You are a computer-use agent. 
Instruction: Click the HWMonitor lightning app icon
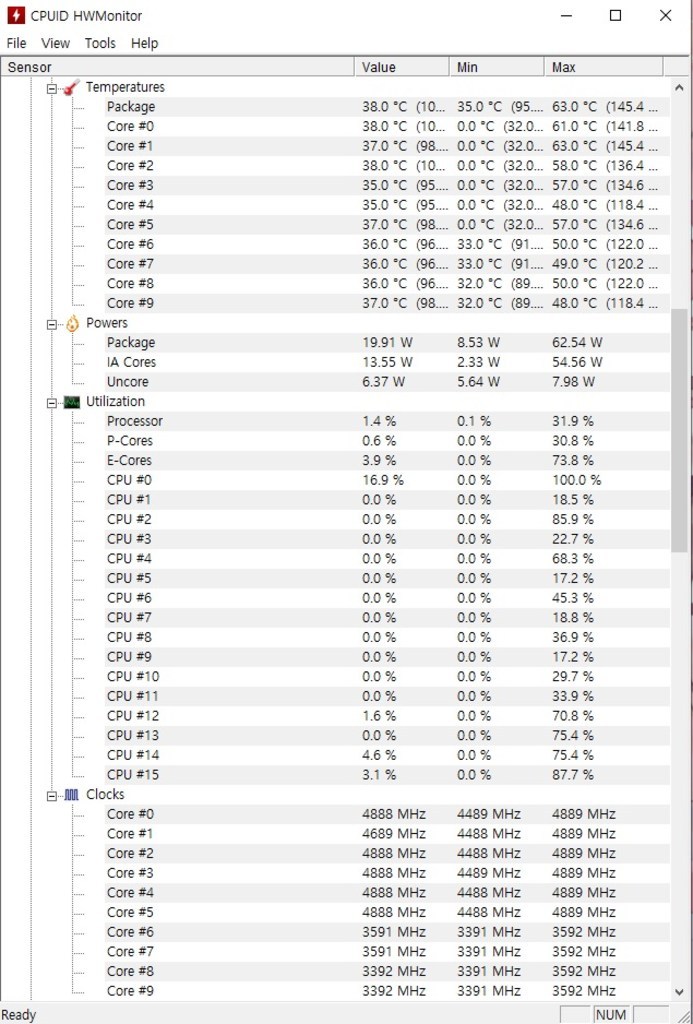pyautogui.click(x=16, y=16)
